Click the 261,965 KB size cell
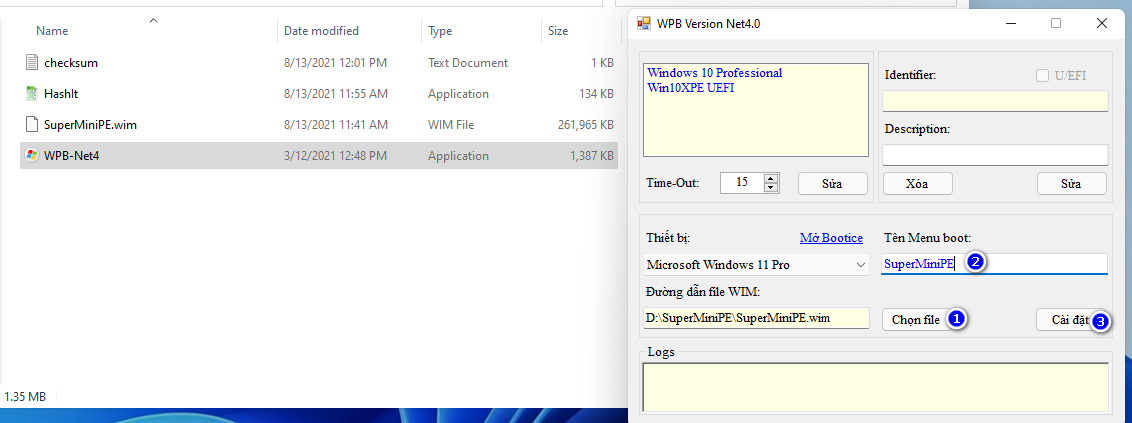This screenshot has height=423, width=1132. [585, 125]
